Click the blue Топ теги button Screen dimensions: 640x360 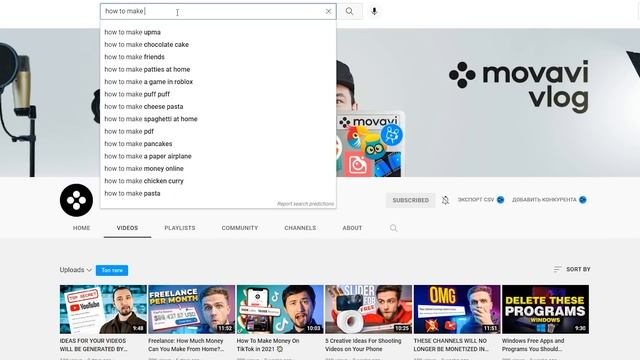pos(112,270)
